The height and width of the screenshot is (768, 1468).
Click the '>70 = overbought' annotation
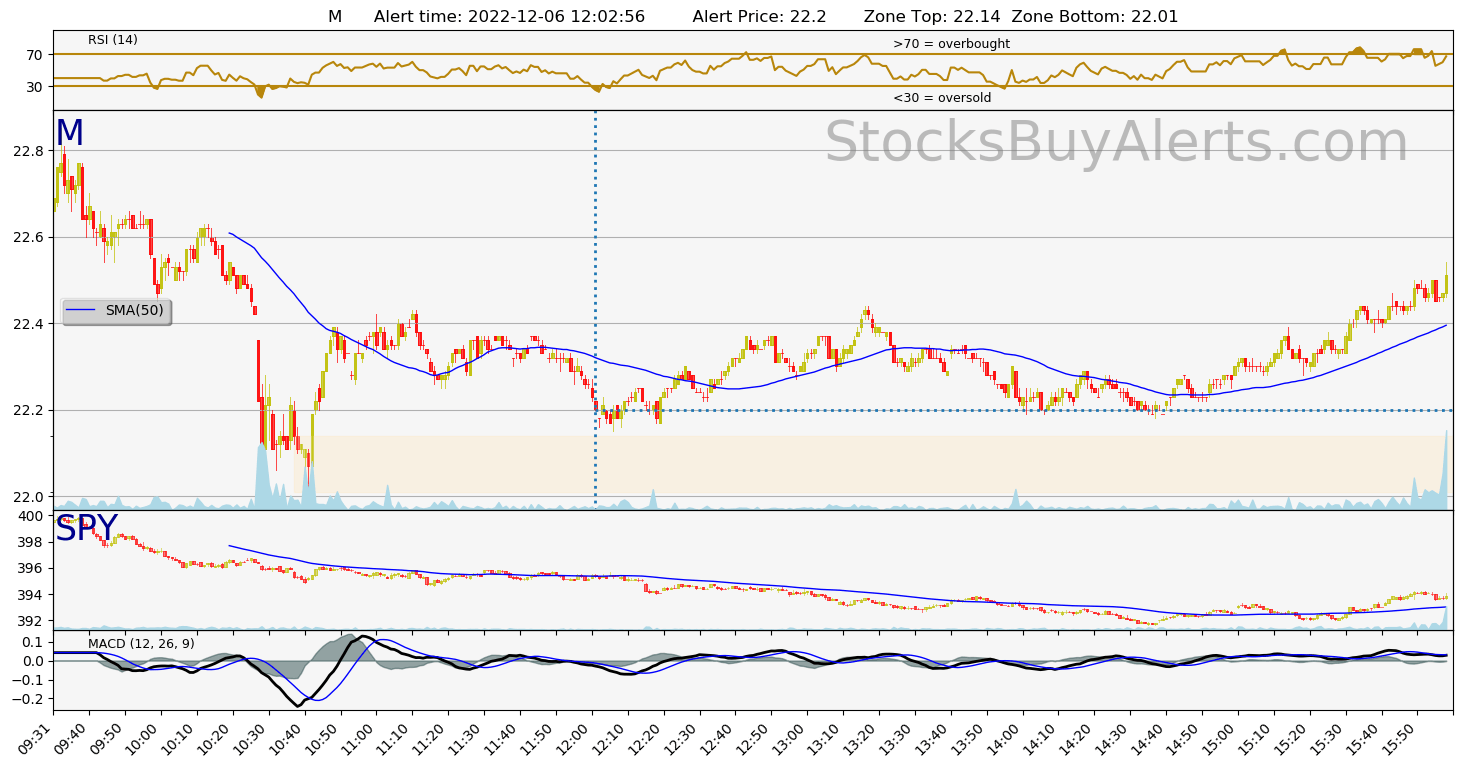951,44
